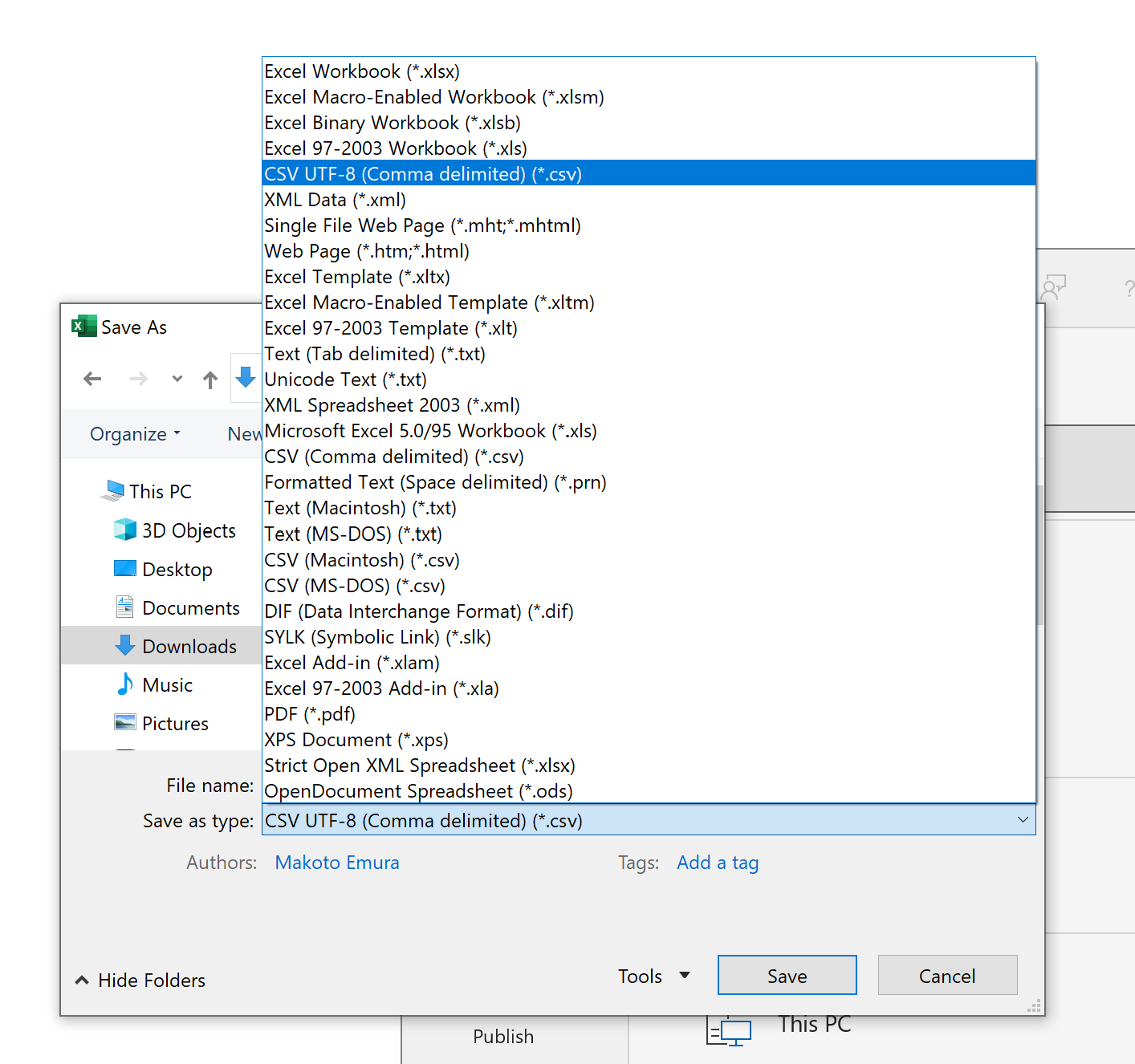Choose Formatted Text (Space delimited) (*.prn)
This screenshot has height=1064, width=1135.
tap(649, 482)
